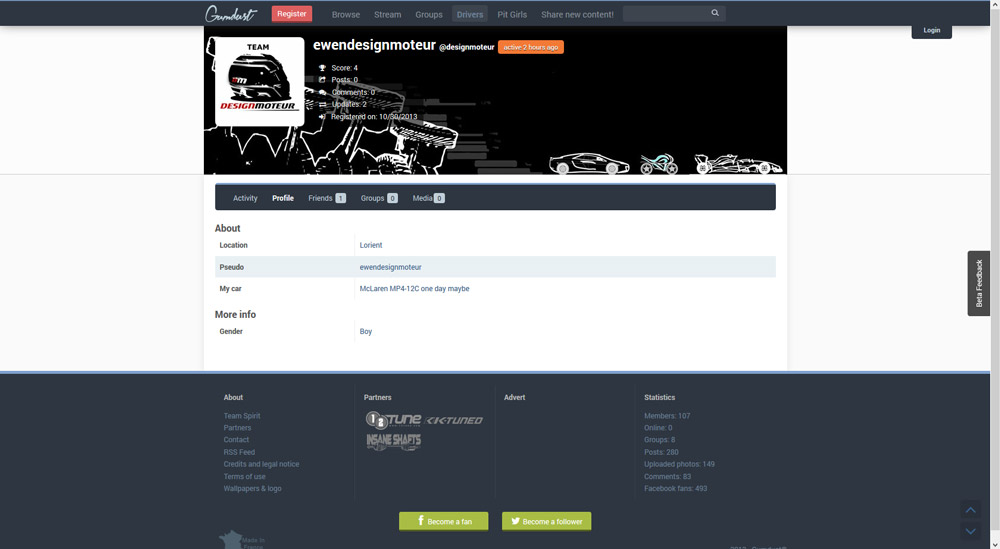The image size is (1000, 549).
Task: Open the Team Designmoteur avatar image
Action: point(260,81)
